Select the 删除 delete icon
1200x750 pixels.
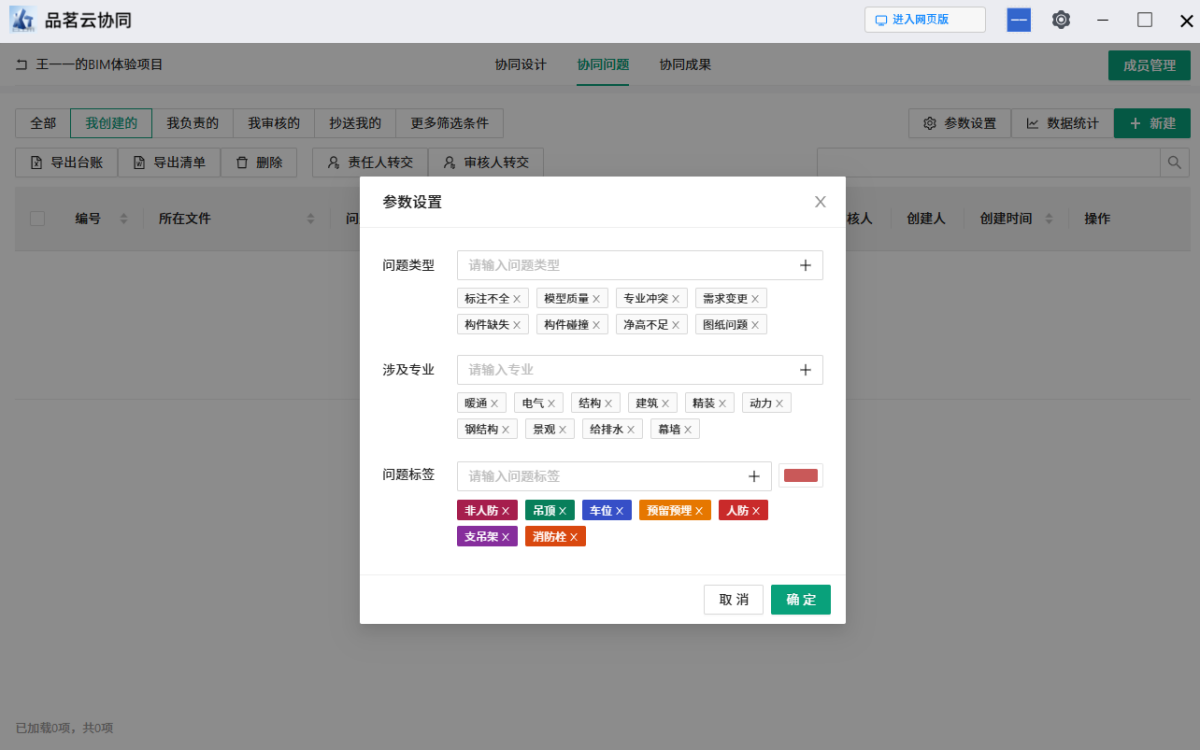coord(238,162)
